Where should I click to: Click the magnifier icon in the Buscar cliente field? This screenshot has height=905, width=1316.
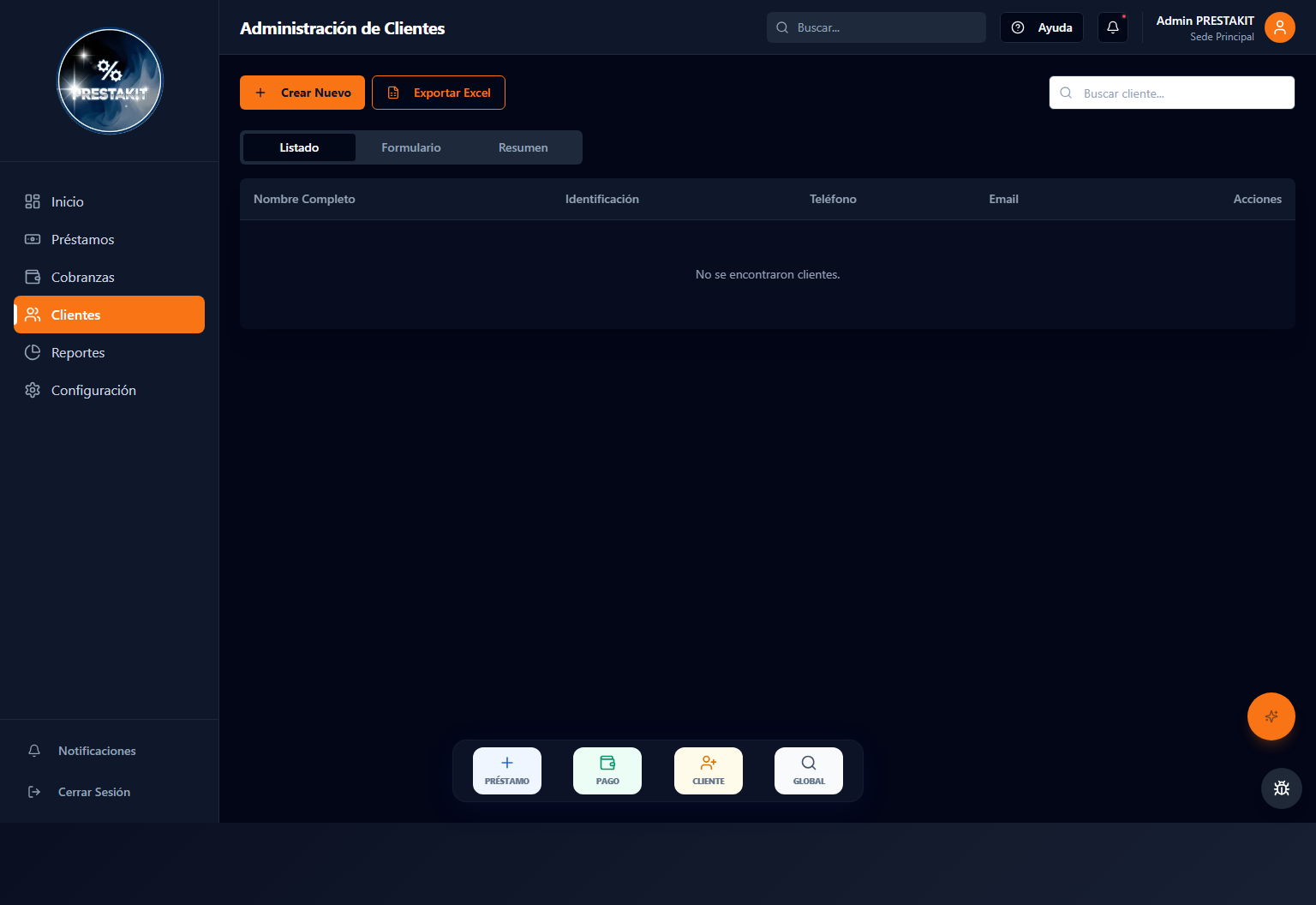(1066, 93)
